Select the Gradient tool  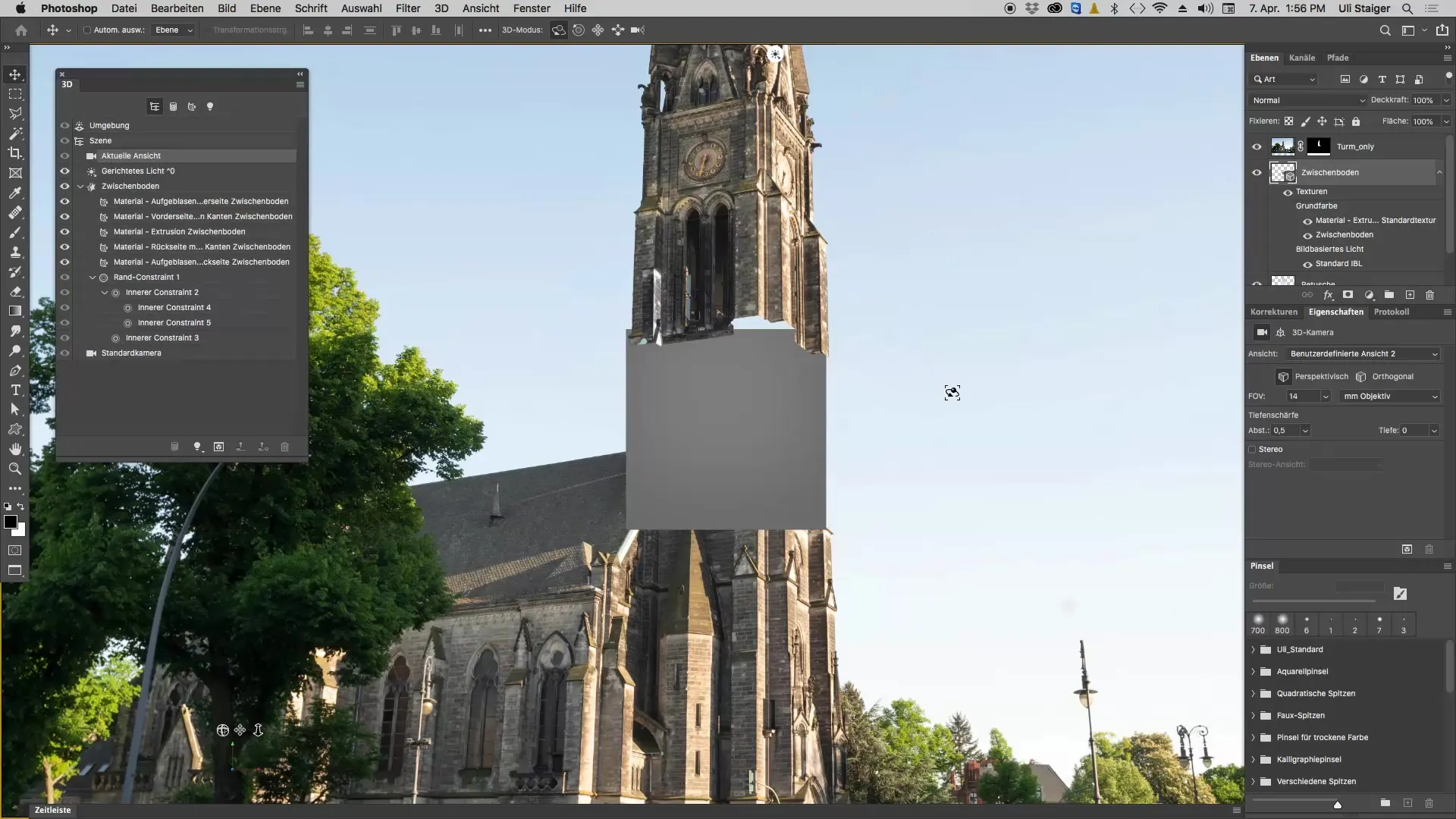tap(15, 311)
